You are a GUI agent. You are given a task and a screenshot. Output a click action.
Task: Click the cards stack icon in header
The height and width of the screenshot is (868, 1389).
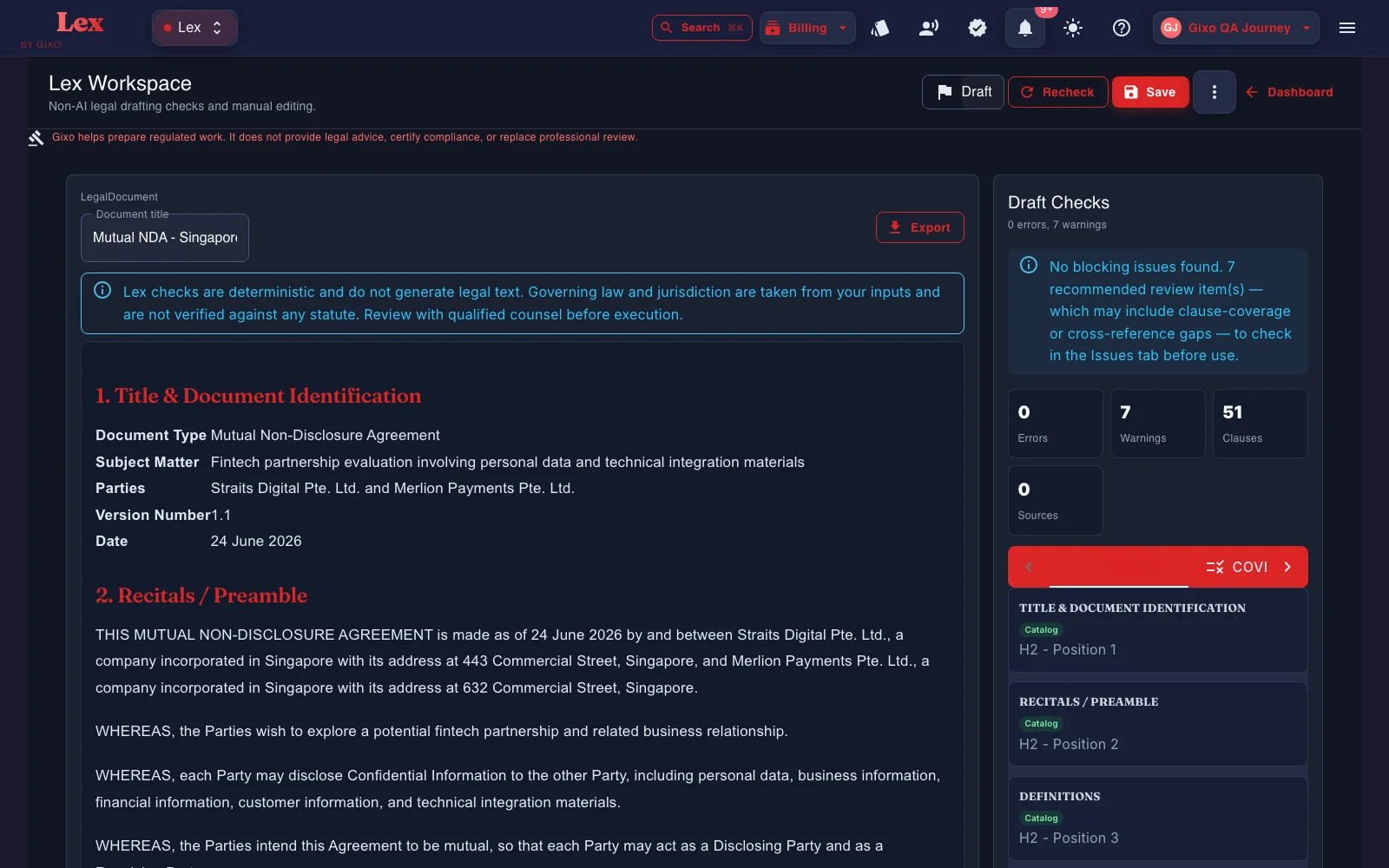tap(880, 28)
